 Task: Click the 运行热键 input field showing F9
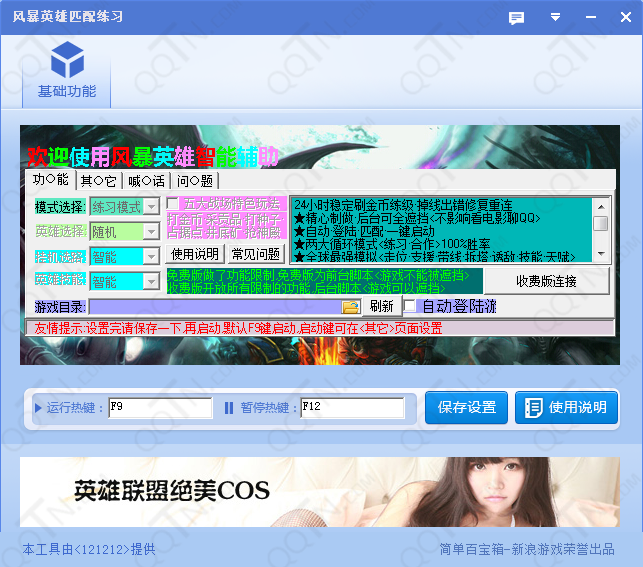point(160,408)
